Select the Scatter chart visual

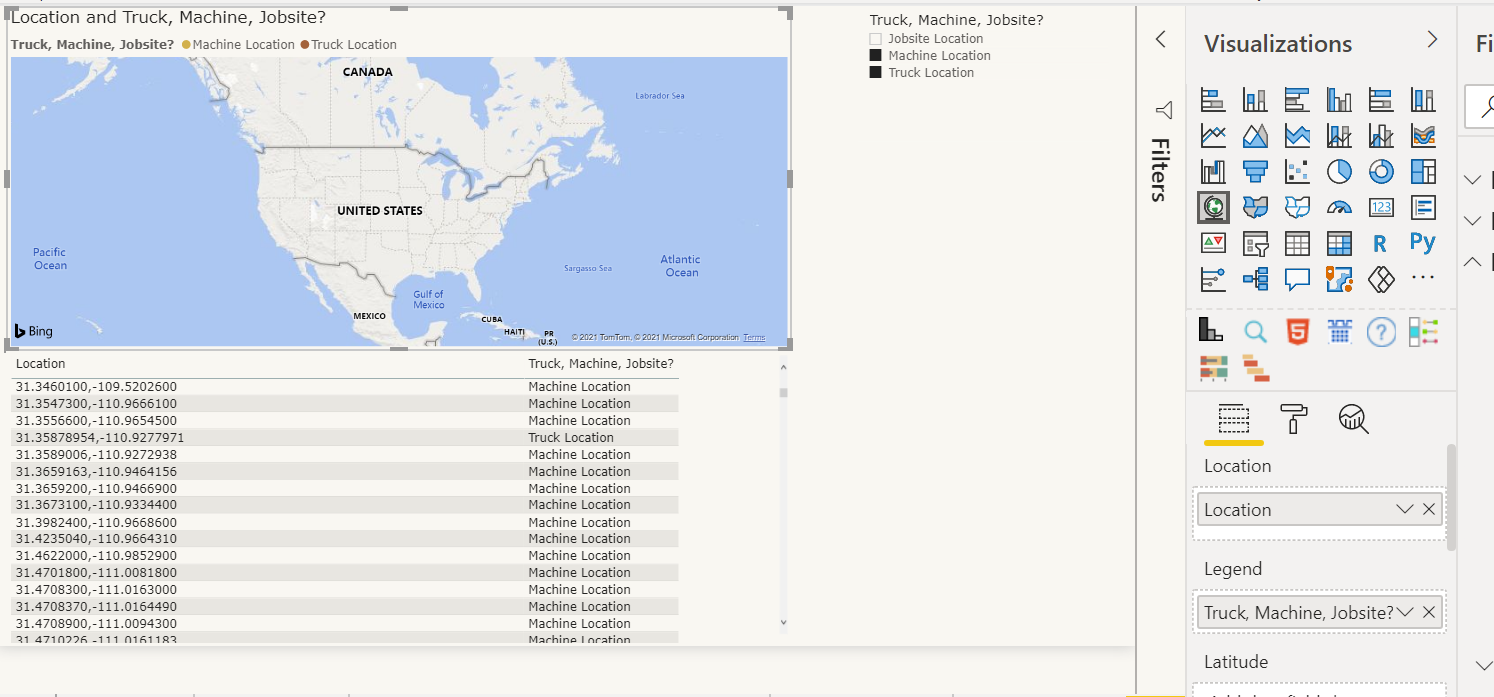(1297, 171)
